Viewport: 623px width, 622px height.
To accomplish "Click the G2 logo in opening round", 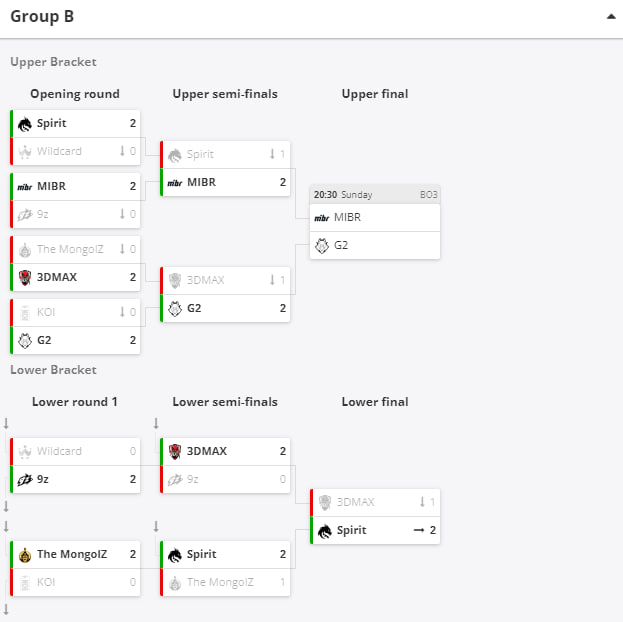I will click(x=25, y=341).
